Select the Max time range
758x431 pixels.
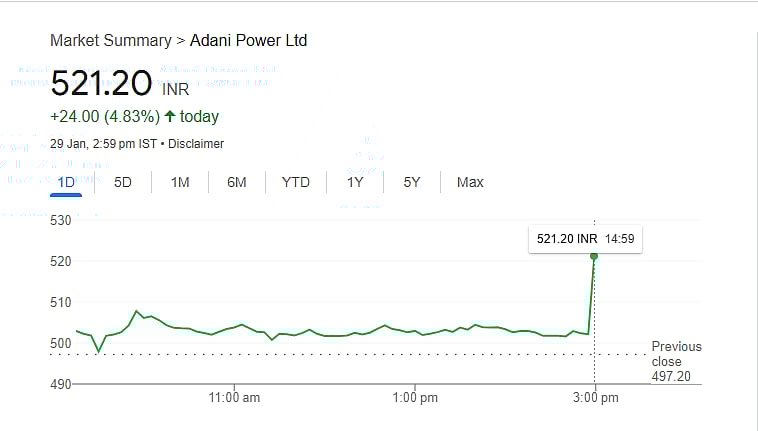click(470, 182)
